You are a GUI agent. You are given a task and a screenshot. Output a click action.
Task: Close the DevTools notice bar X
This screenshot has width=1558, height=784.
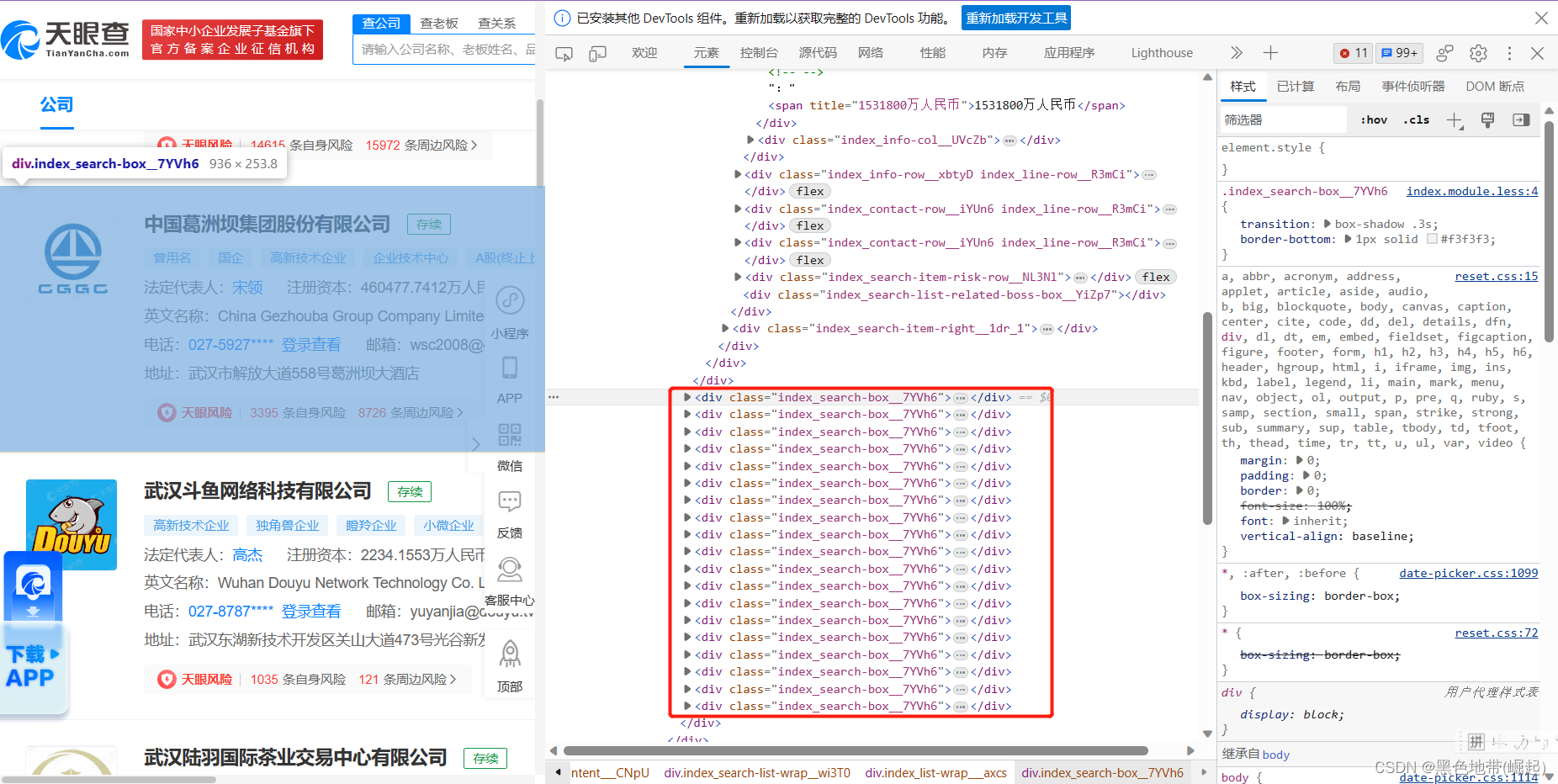click(1541, 18)
